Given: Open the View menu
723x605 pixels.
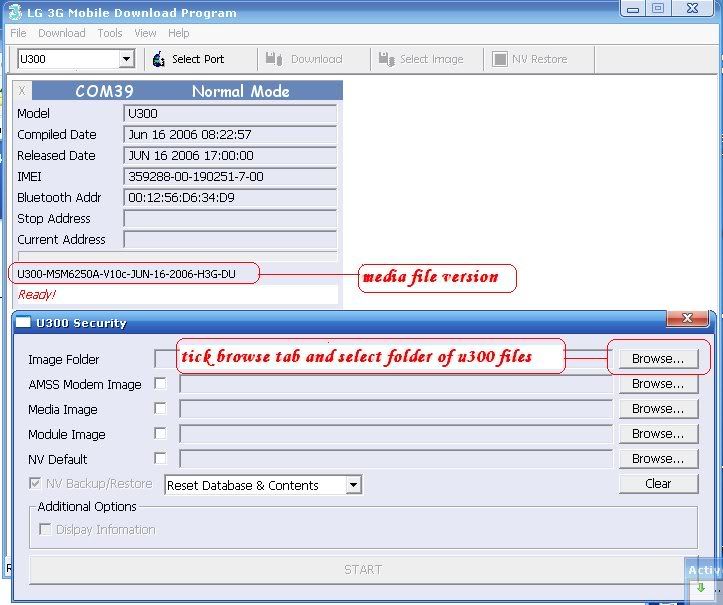Looking at the screenshot, I should click(145, 33).
